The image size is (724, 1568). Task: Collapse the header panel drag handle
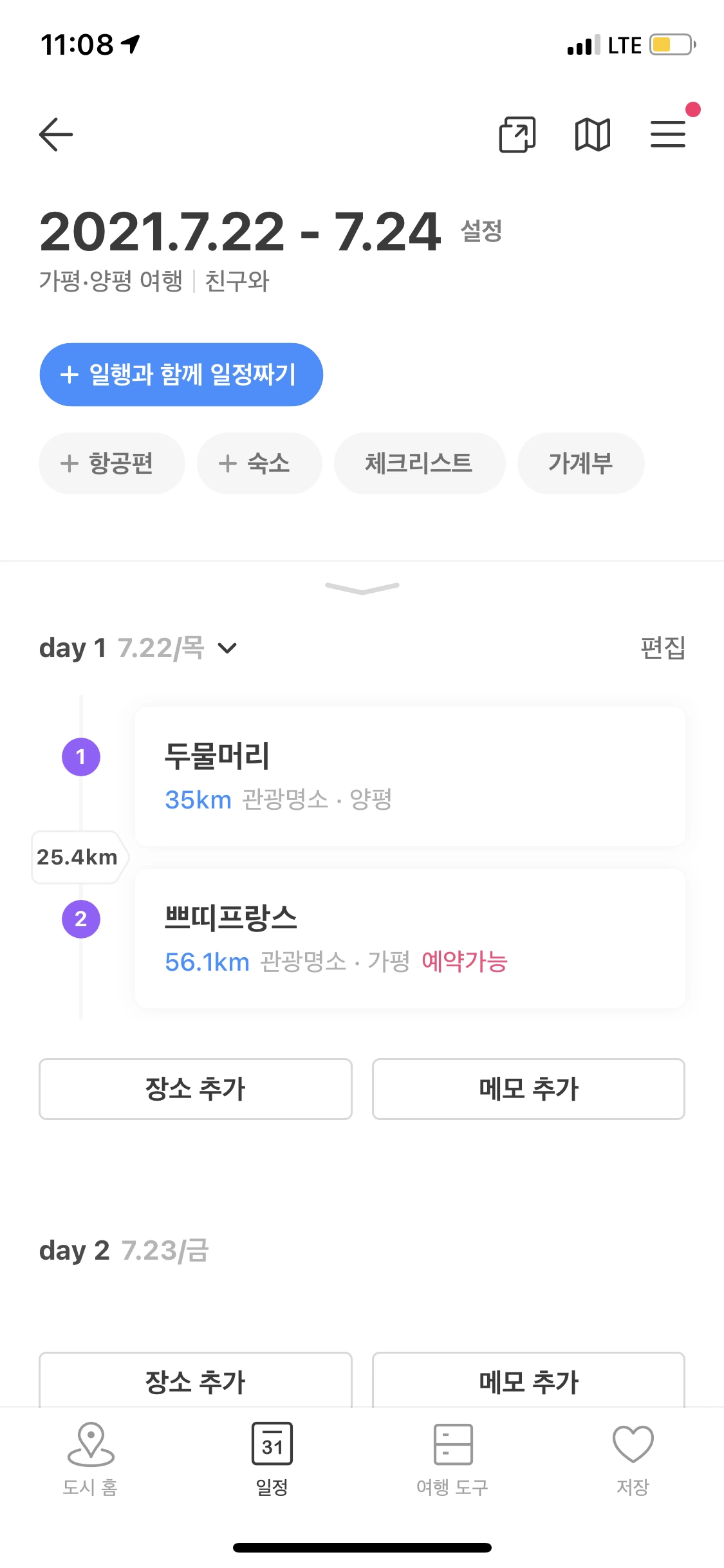(x=362, y=588)
